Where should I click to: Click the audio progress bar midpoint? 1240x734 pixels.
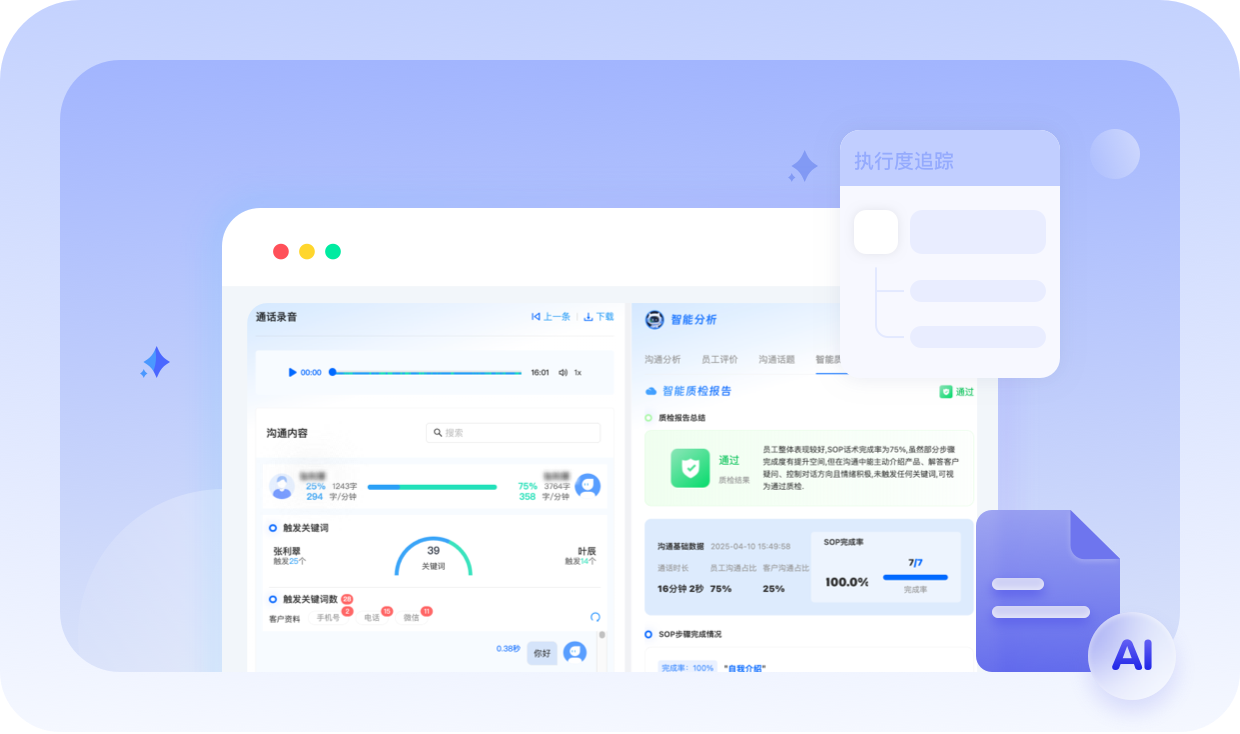tap(427, 372)
